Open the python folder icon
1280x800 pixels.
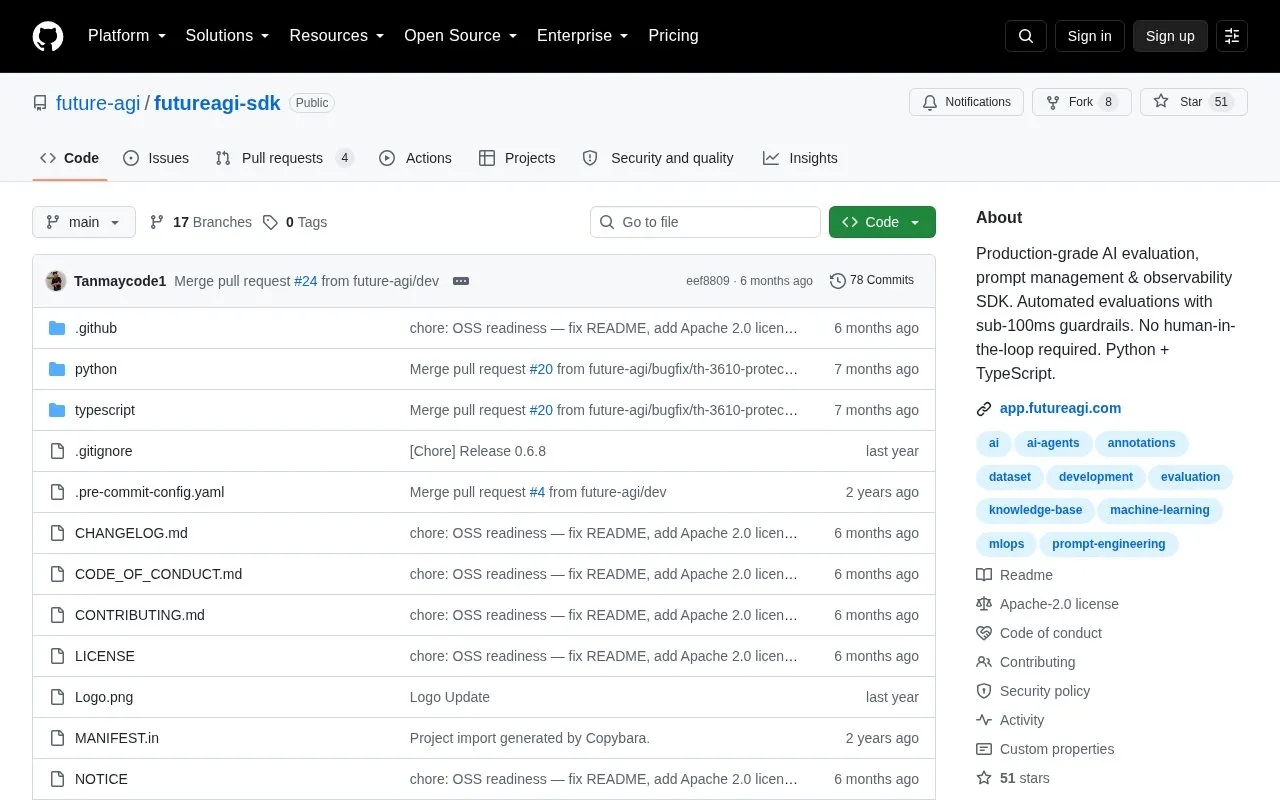coord(57,369)
